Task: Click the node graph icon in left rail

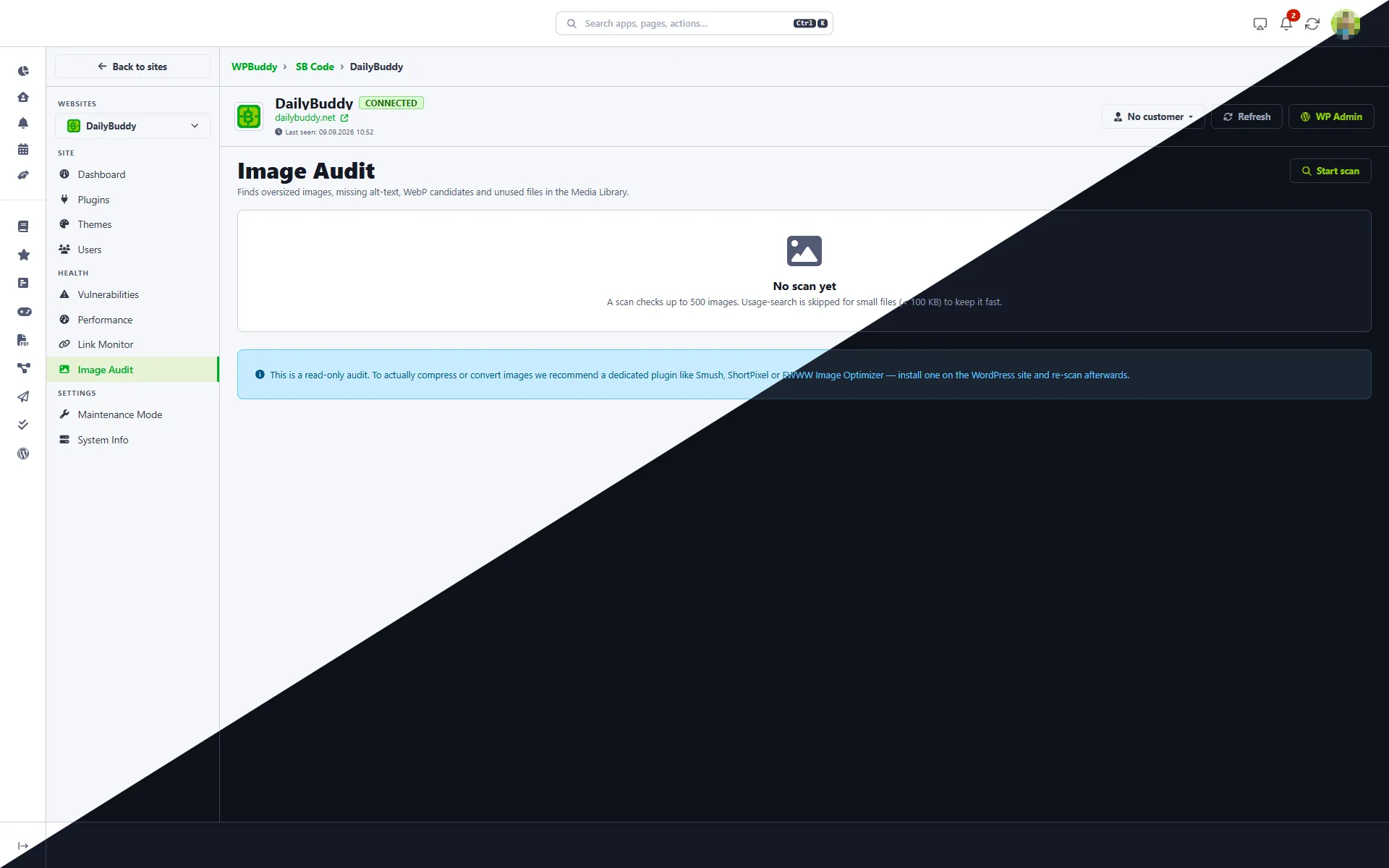Action: point(23,368)
